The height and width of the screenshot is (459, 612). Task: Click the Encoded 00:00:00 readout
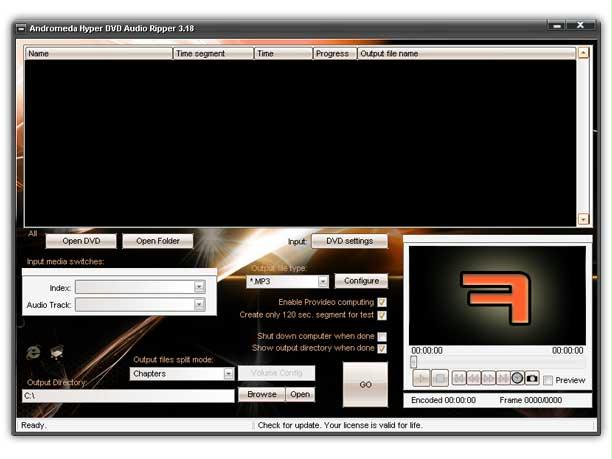[443, 400]
